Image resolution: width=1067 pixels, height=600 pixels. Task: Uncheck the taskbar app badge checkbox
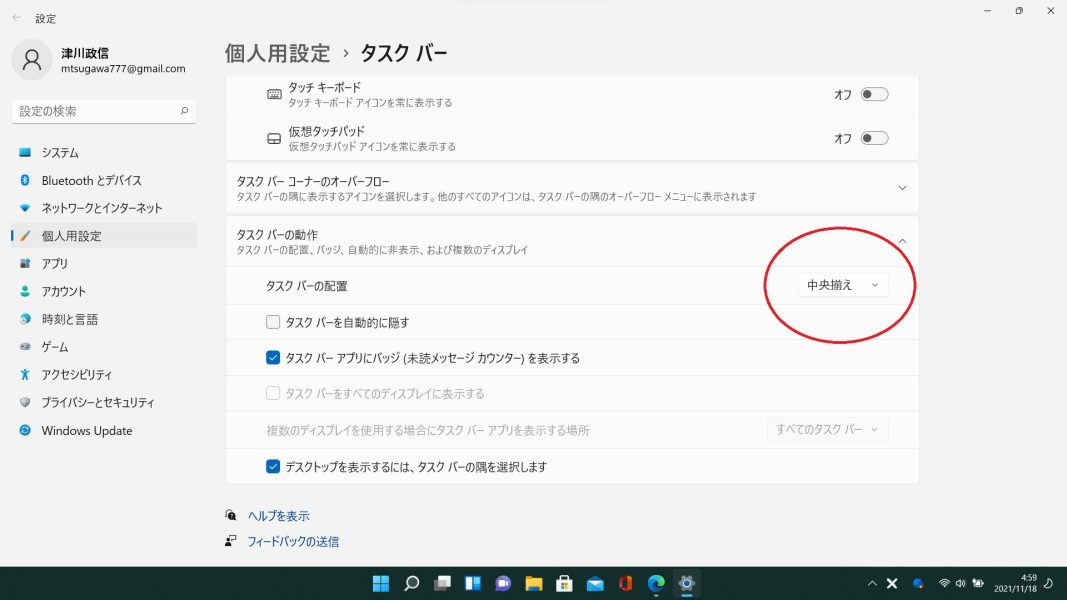pos(273,358)
